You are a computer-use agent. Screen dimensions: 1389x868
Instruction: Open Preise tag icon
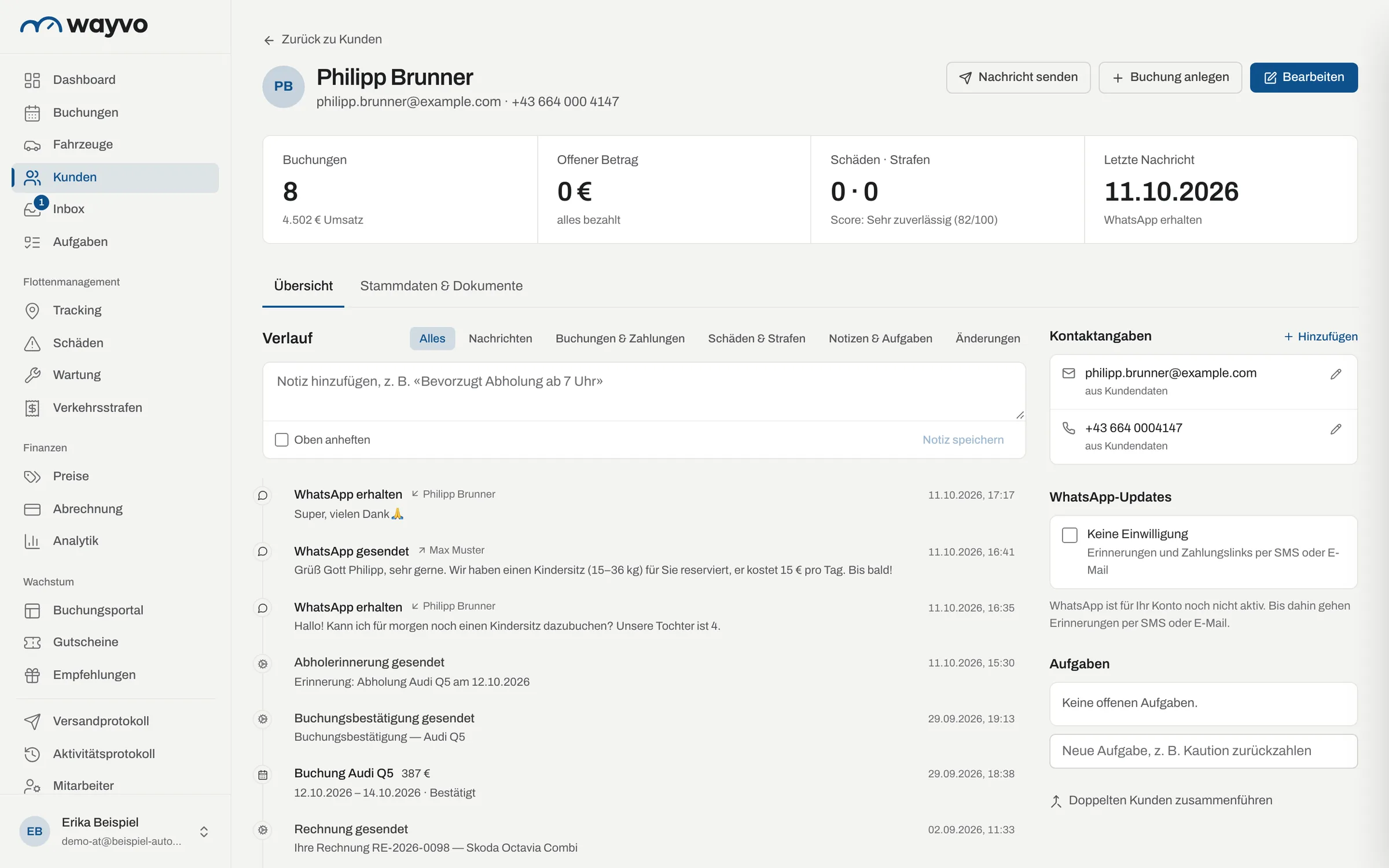[x=32, y=476]
